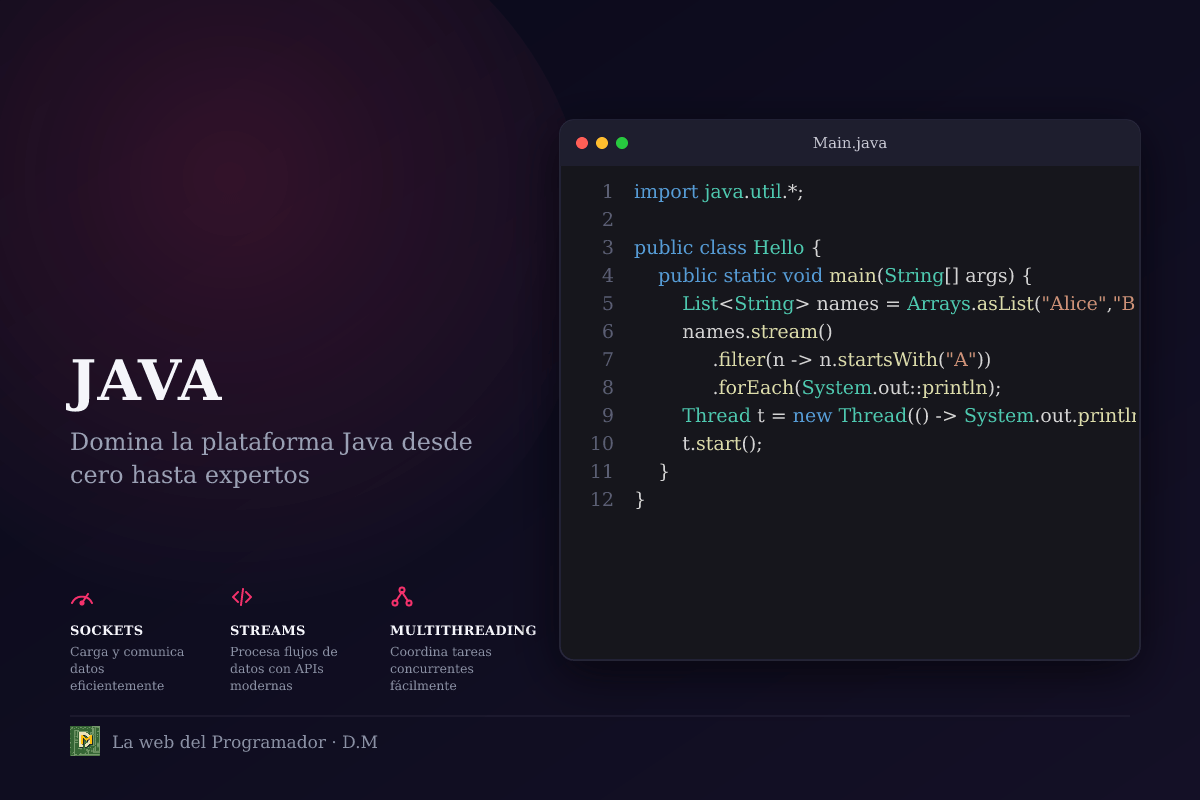Click the closing brace on line 12

point(640,500)
